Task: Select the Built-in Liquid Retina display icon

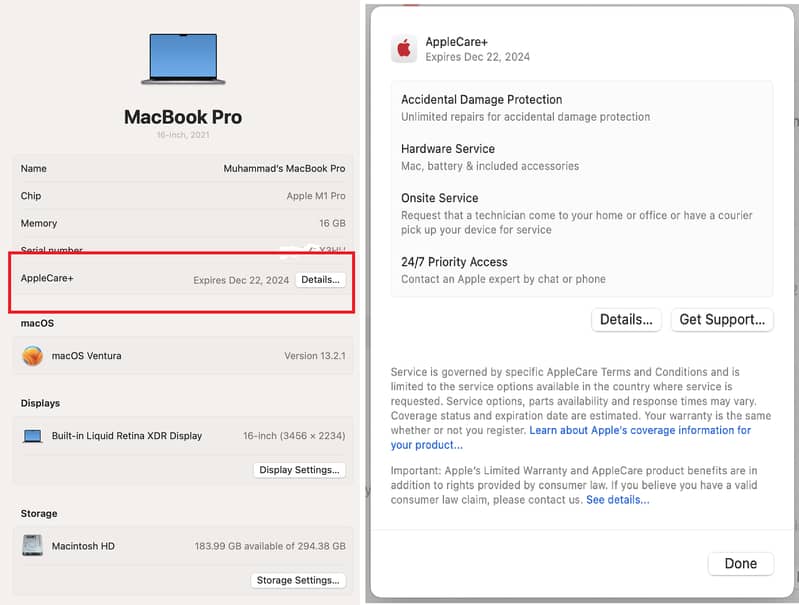Action: [33, 436]
